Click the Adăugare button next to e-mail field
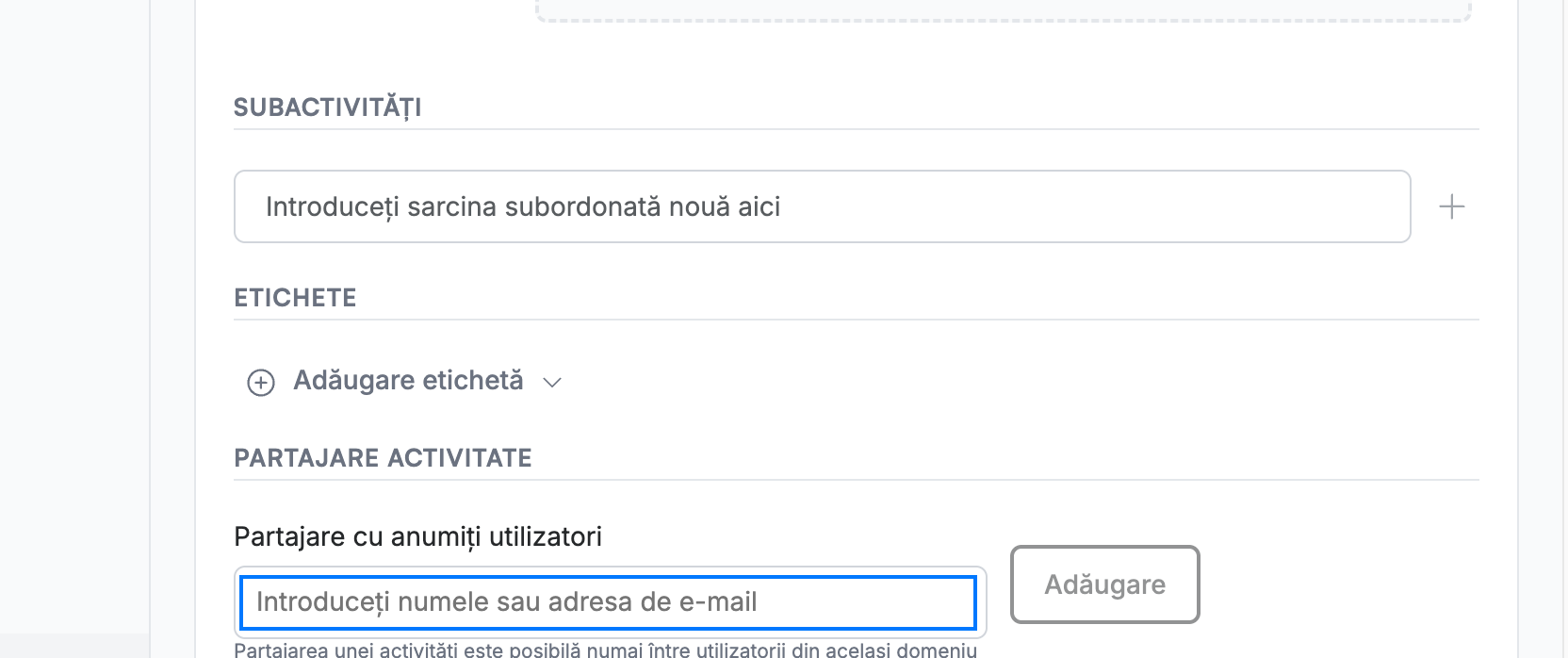Viewport: 1568px width, 658px height. pyautogui.click(x=1104, y=584)
